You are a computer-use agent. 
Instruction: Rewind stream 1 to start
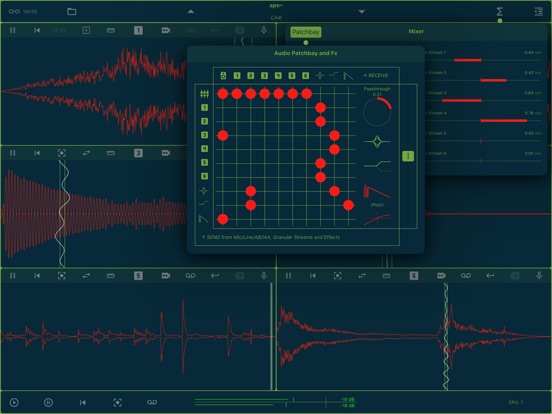point(37,30)
